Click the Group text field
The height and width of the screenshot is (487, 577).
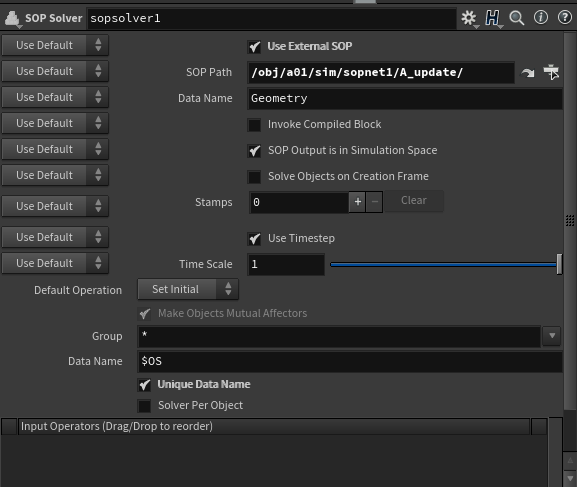coord(339,336)
